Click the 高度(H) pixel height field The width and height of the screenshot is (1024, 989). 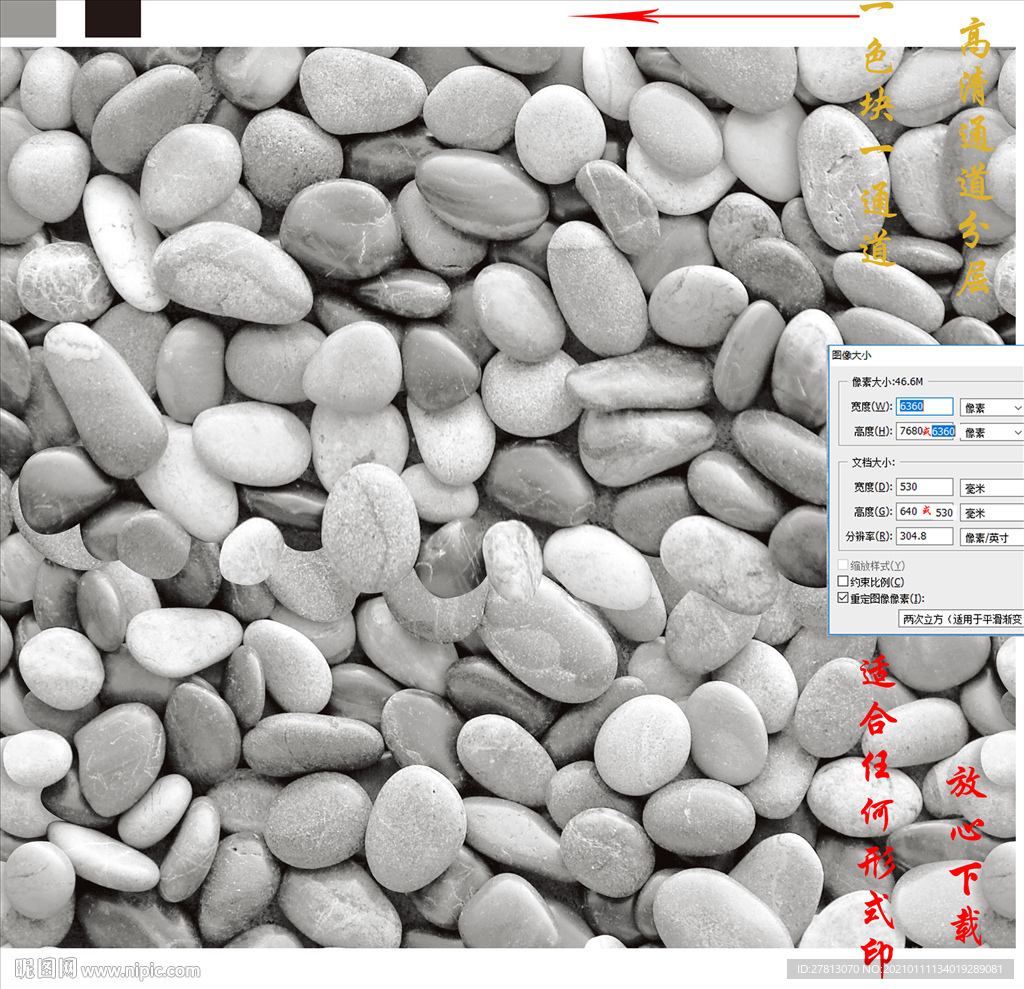point(926,431)
